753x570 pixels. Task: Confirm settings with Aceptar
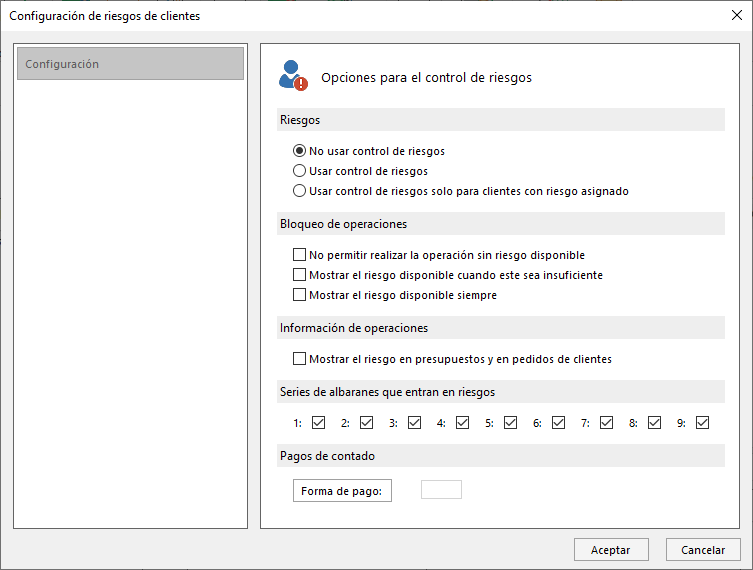click(611, 549)
